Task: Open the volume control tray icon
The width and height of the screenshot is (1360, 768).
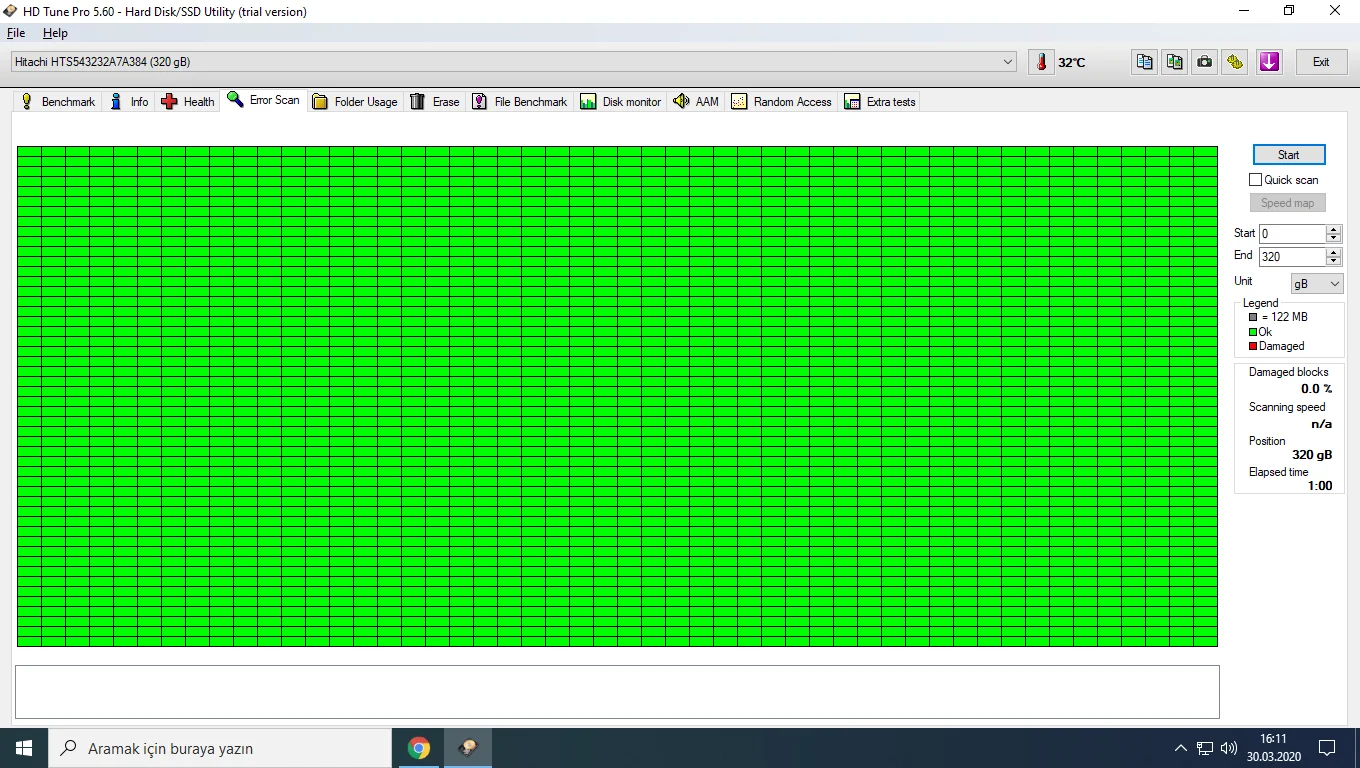Action: [x=1229, y=748]
